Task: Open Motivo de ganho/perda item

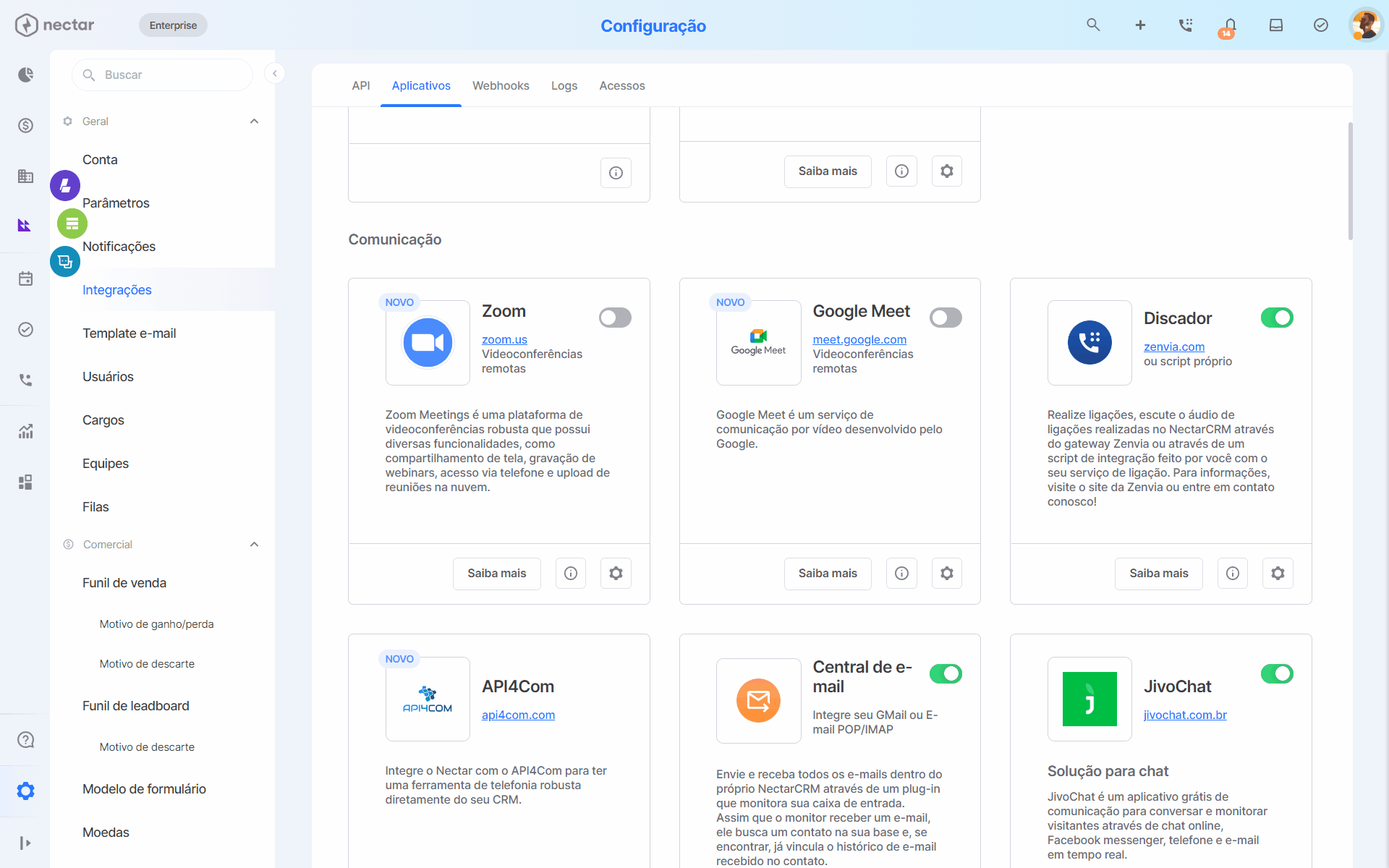Action: pyautogui.click(x=156, y=624)
